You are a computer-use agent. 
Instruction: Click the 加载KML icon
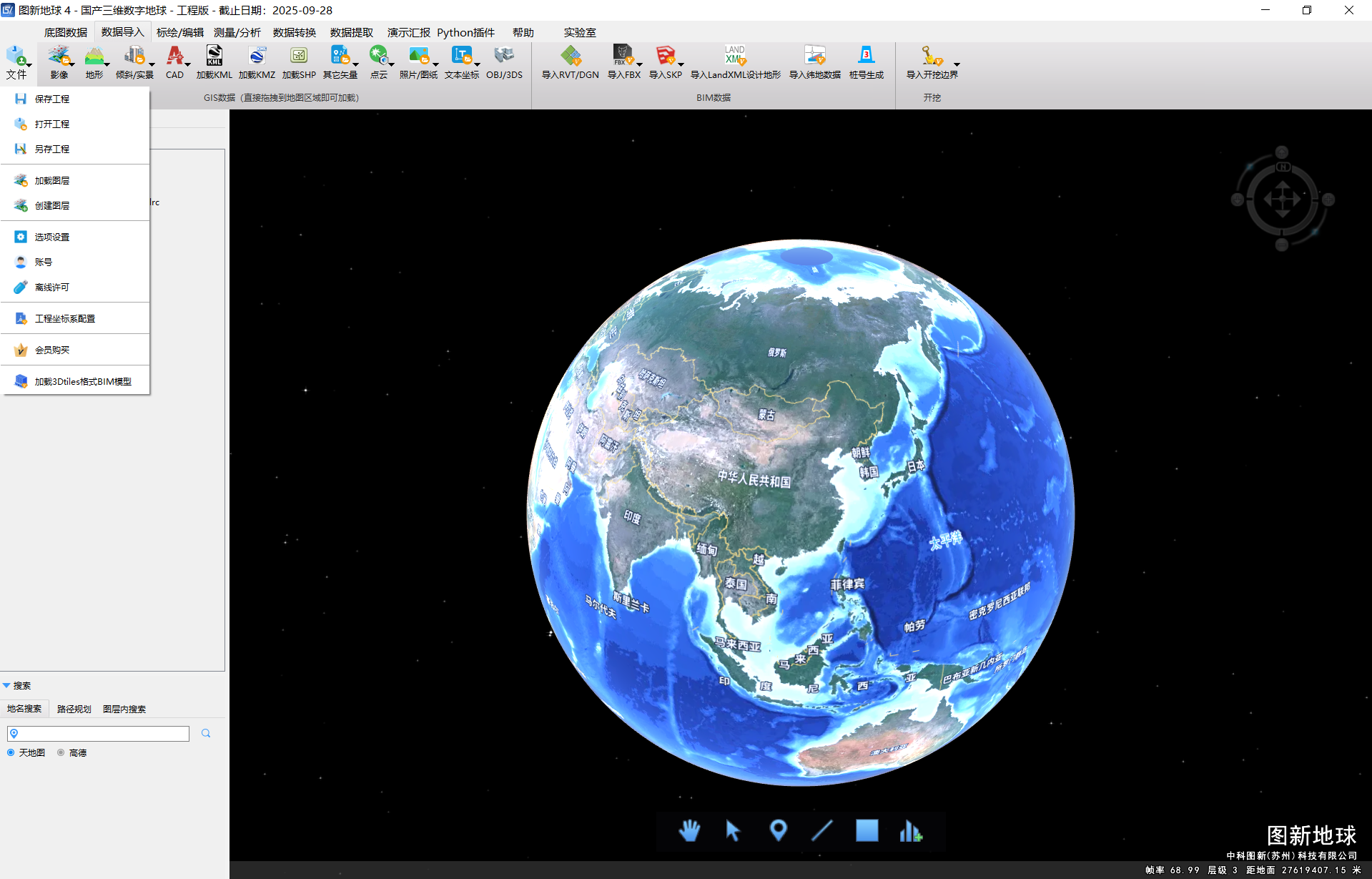[x=214, y=56]
